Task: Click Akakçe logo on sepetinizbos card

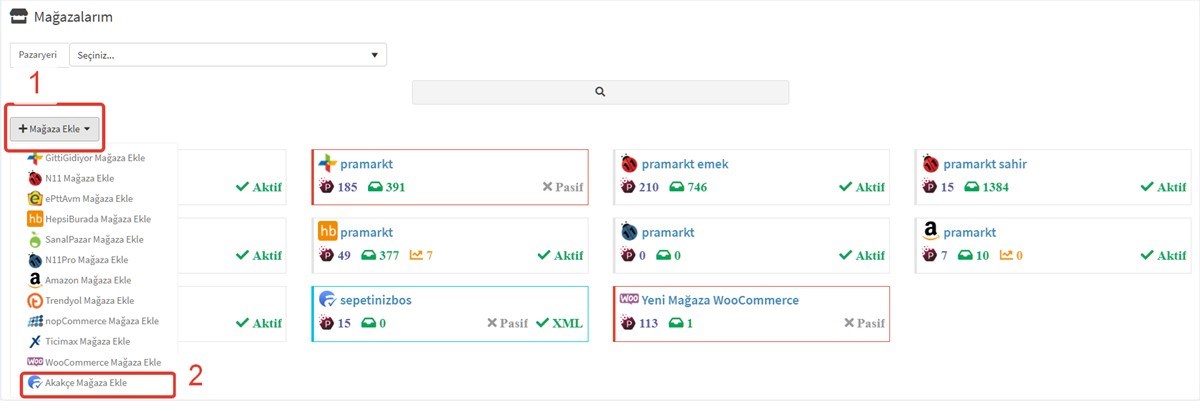Action: click(327, 299)
